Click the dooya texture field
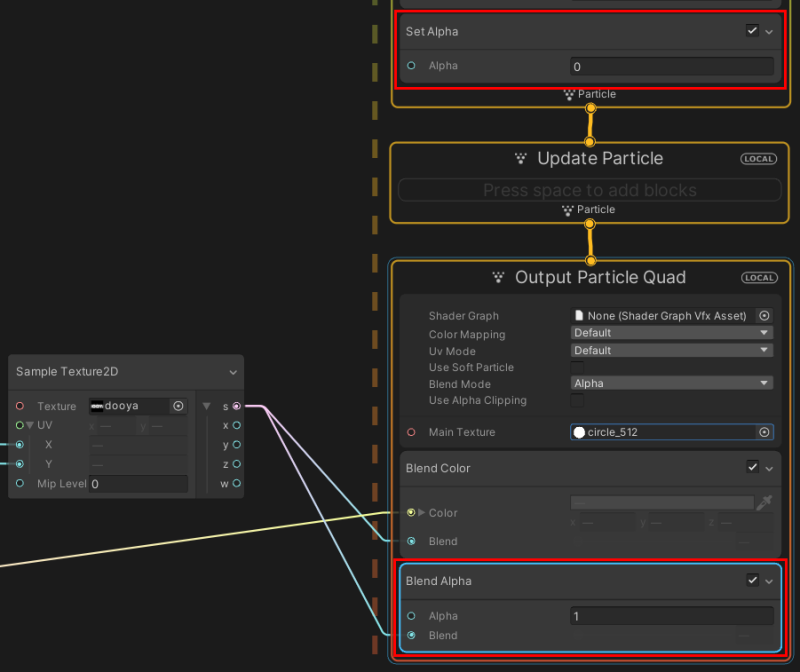Viewport: 800px width, 672px height. click(x=130, y=406)
